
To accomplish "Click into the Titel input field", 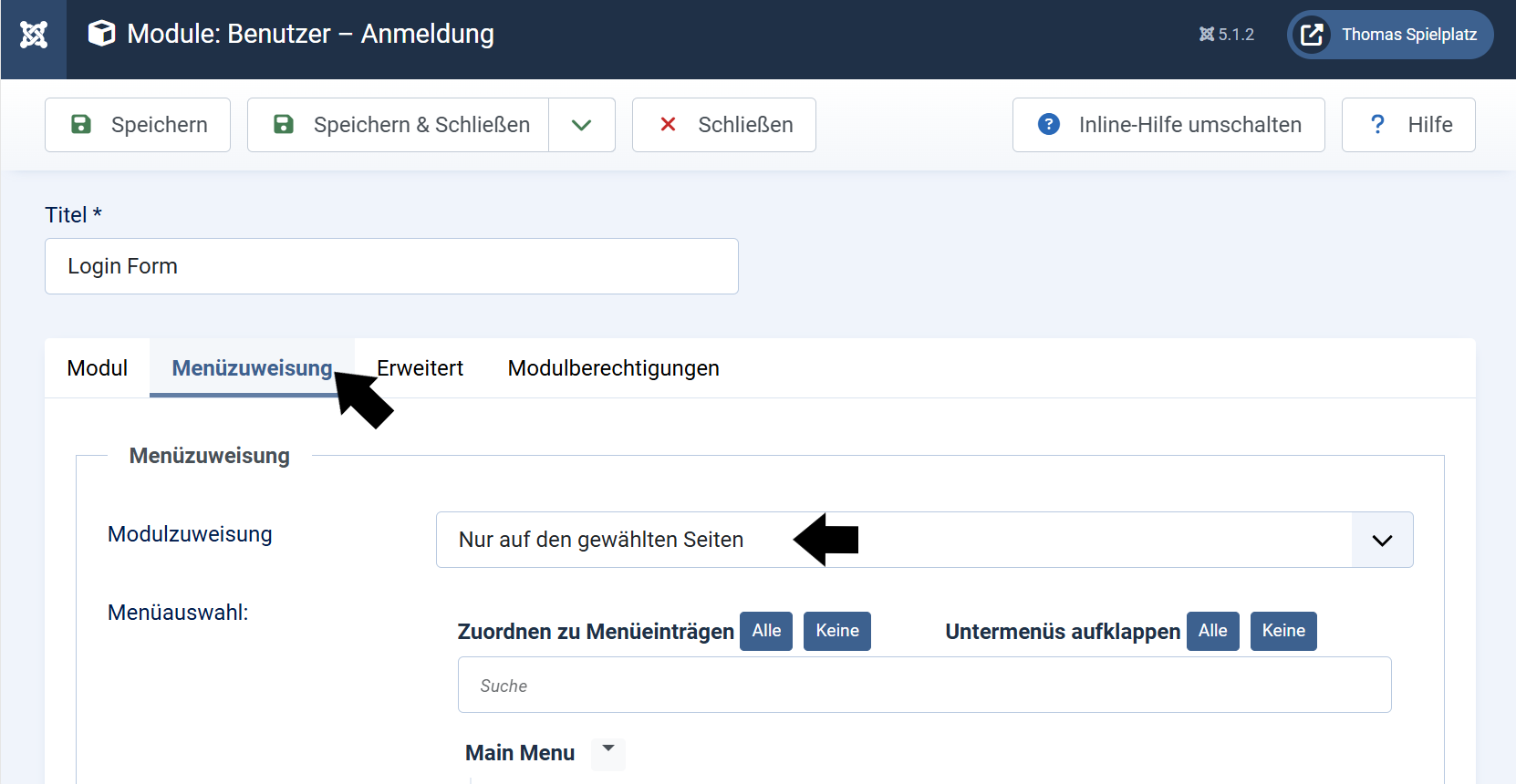I will [391, 266].
